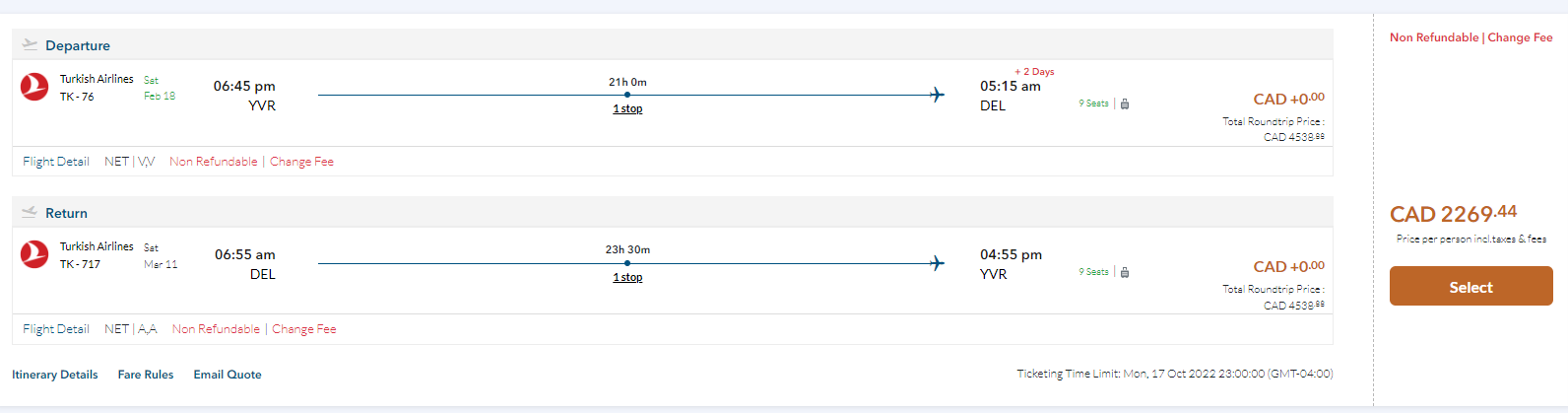Open the Fare Rules tab
This screenshot has width=1568, height=413.
pos(146,375)
